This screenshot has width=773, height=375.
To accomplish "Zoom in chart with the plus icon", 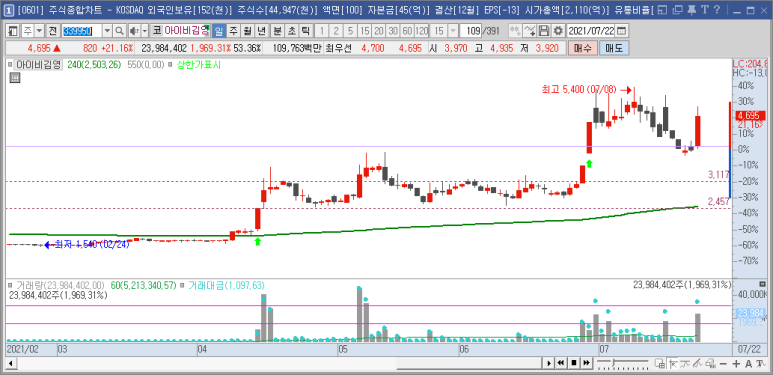I will click(x=737, y=364).
